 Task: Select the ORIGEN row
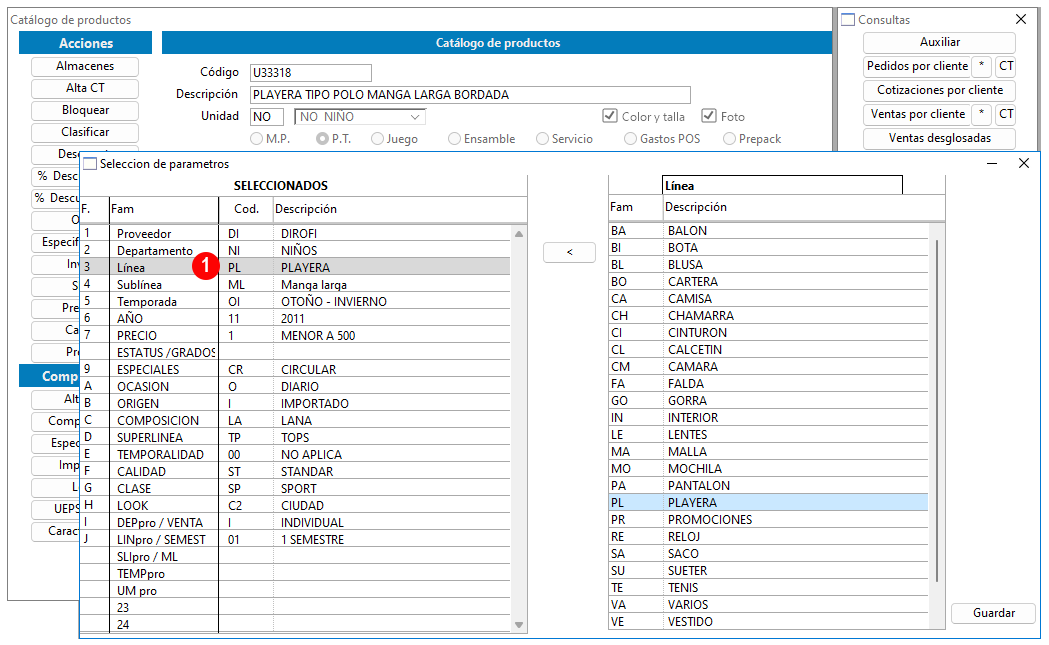click(x=295, y=403)
